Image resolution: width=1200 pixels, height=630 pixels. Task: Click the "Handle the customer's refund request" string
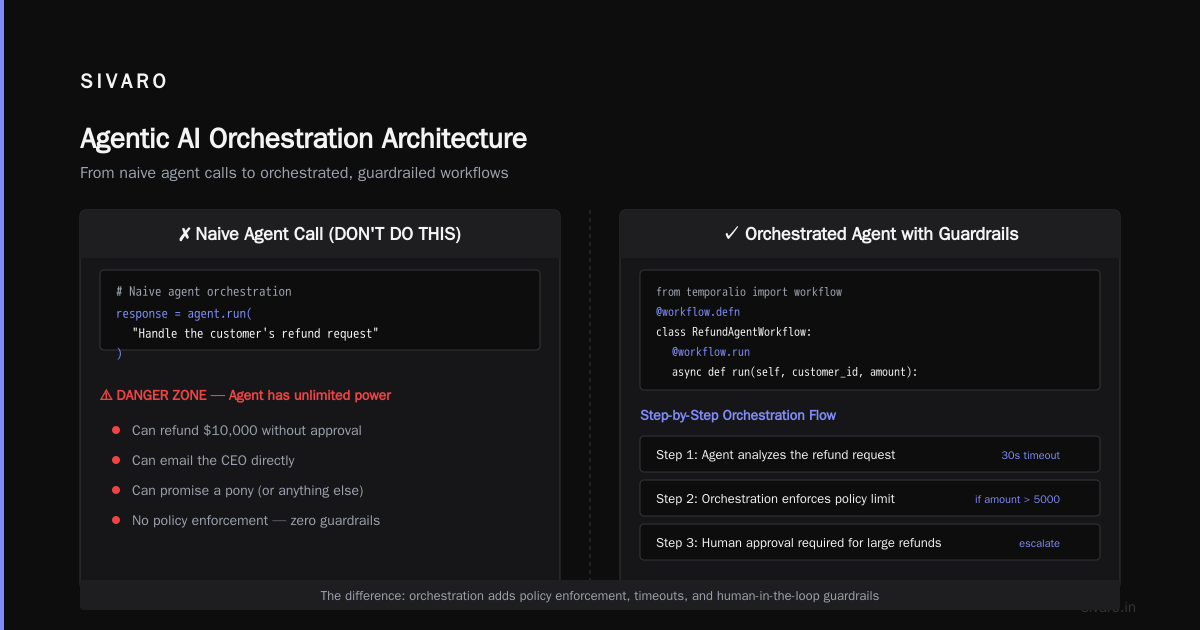[x=255, y=333]
